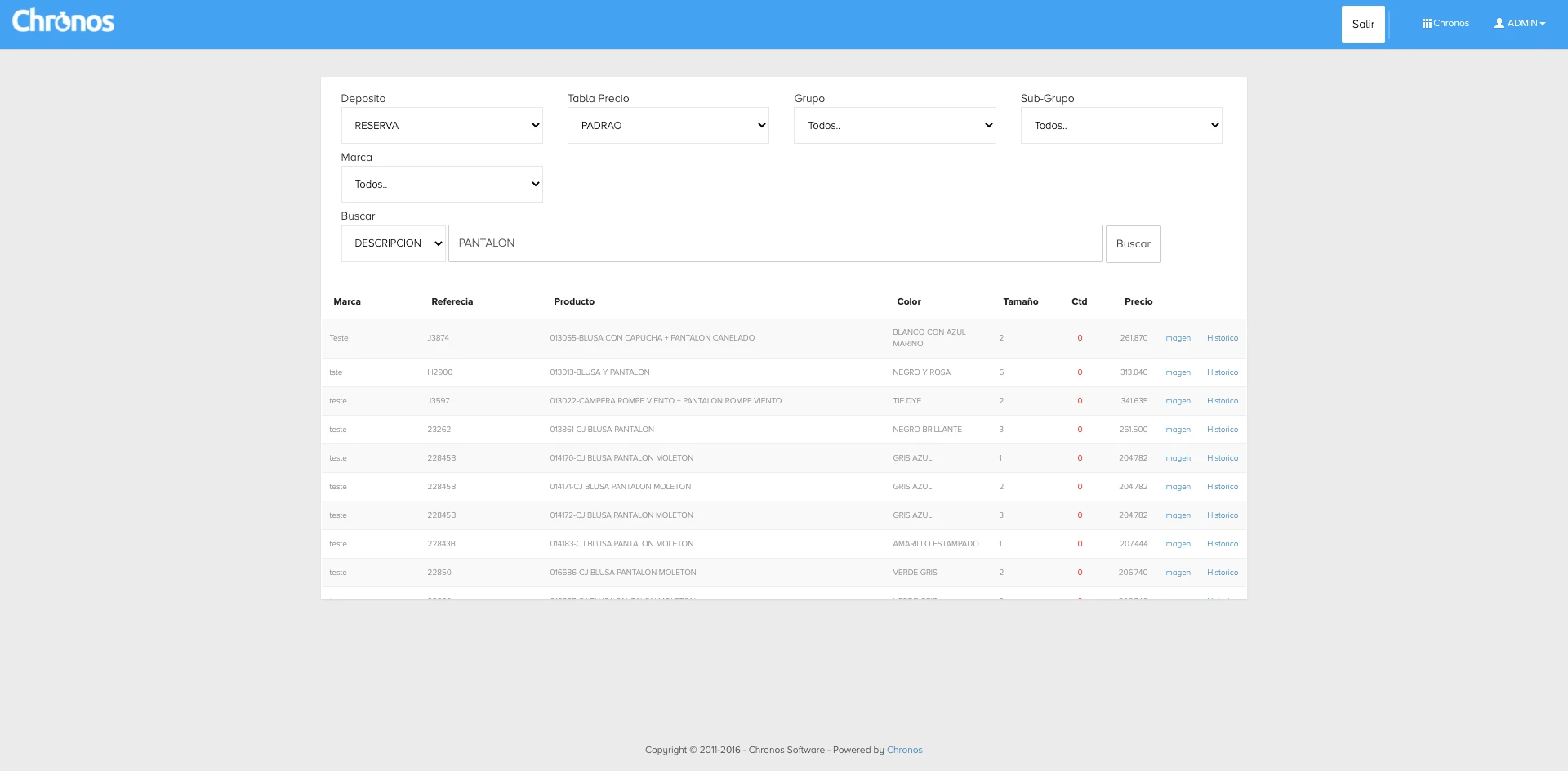Click the Precio column header
1568x771 pixels.
click(x=1138, y=301)
